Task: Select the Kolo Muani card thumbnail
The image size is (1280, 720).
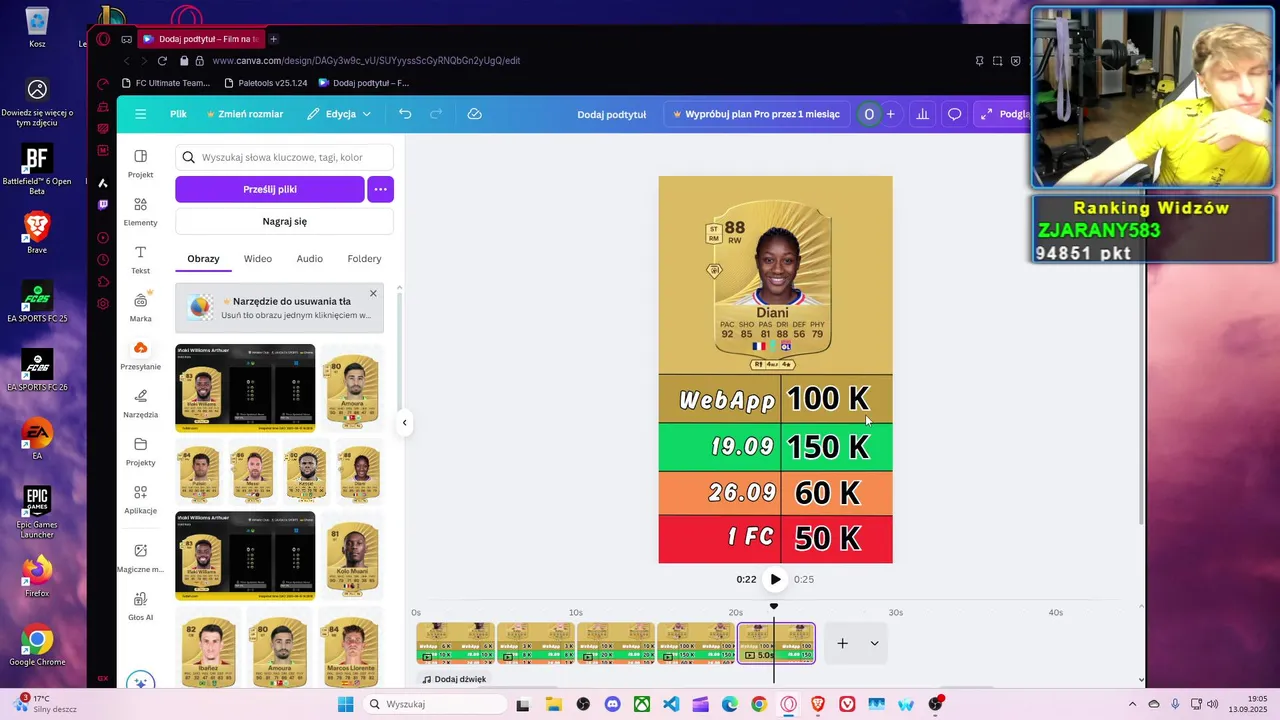Action: point(351,556)
